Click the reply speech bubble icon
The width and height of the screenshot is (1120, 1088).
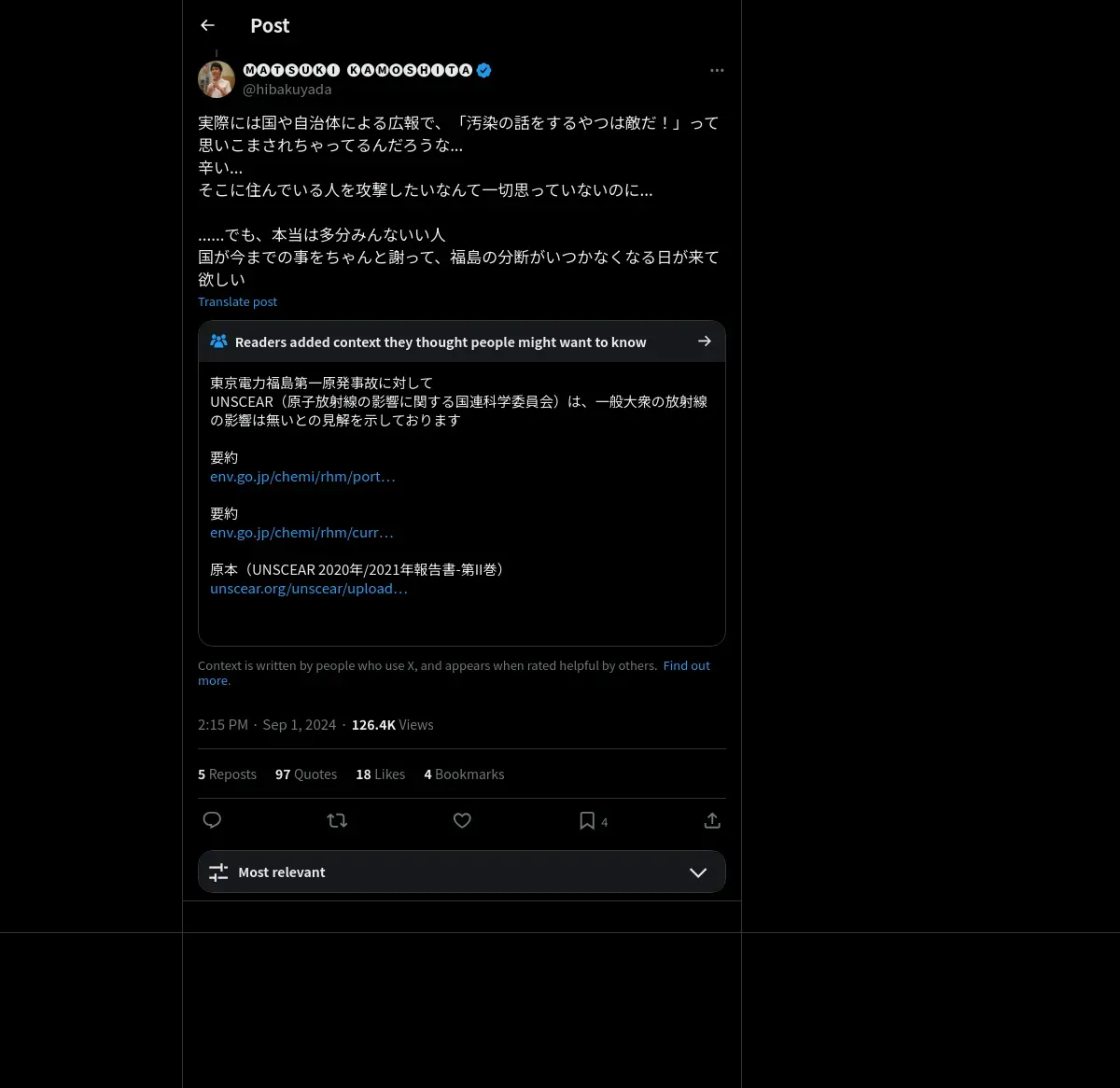pyautogui.click(x=212, y=820)
